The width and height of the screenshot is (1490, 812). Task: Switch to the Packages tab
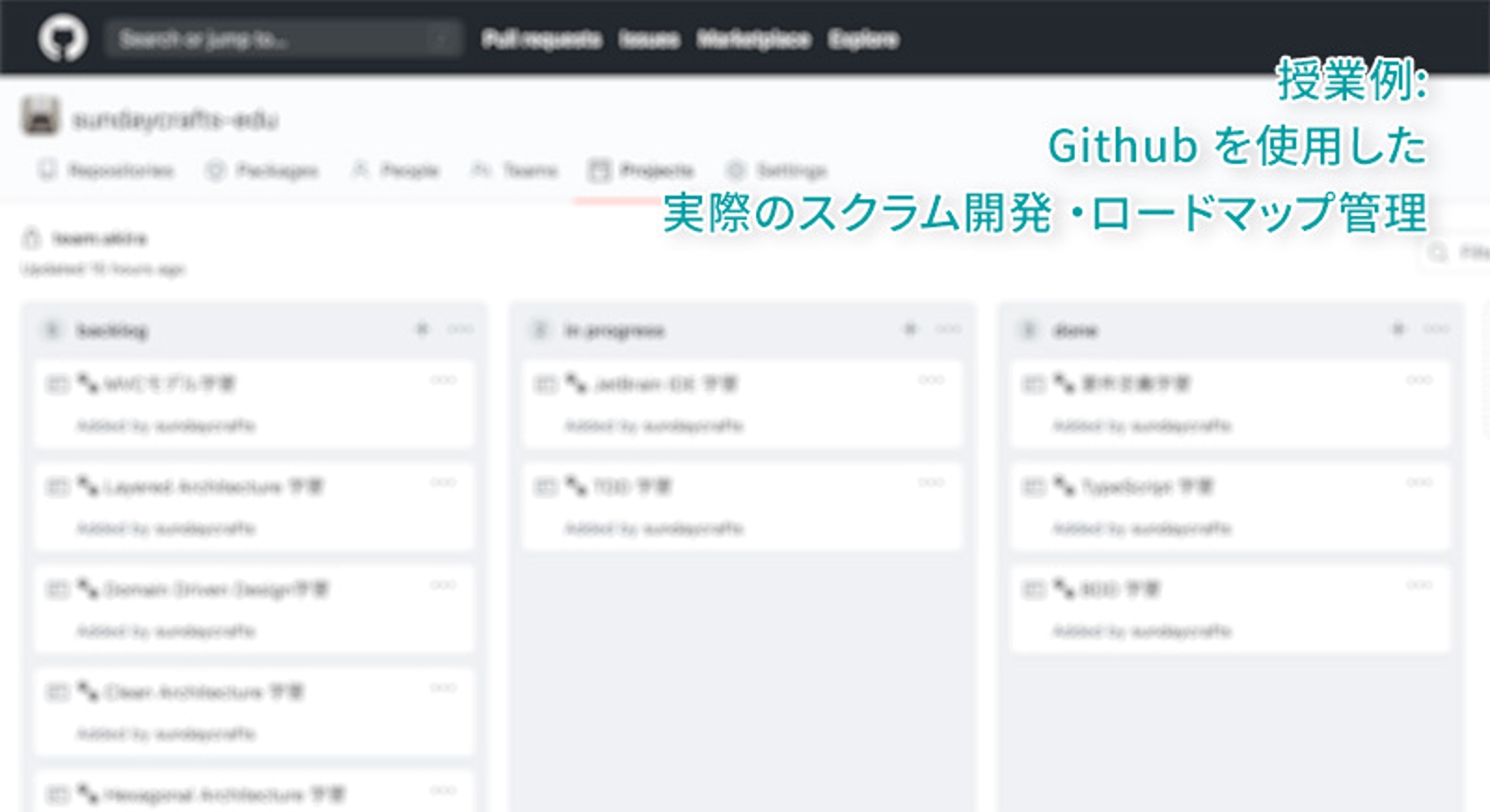(263, 170)
